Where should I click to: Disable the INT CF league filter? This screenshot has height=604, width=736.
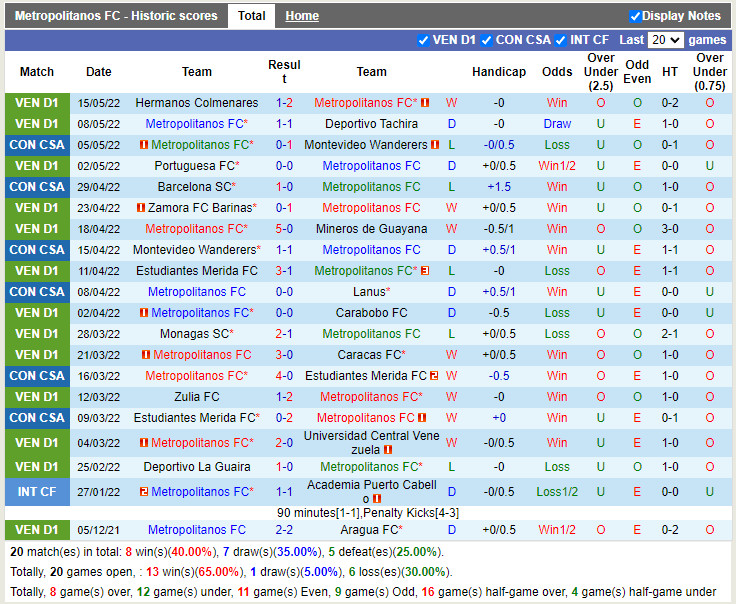(561, 40)
